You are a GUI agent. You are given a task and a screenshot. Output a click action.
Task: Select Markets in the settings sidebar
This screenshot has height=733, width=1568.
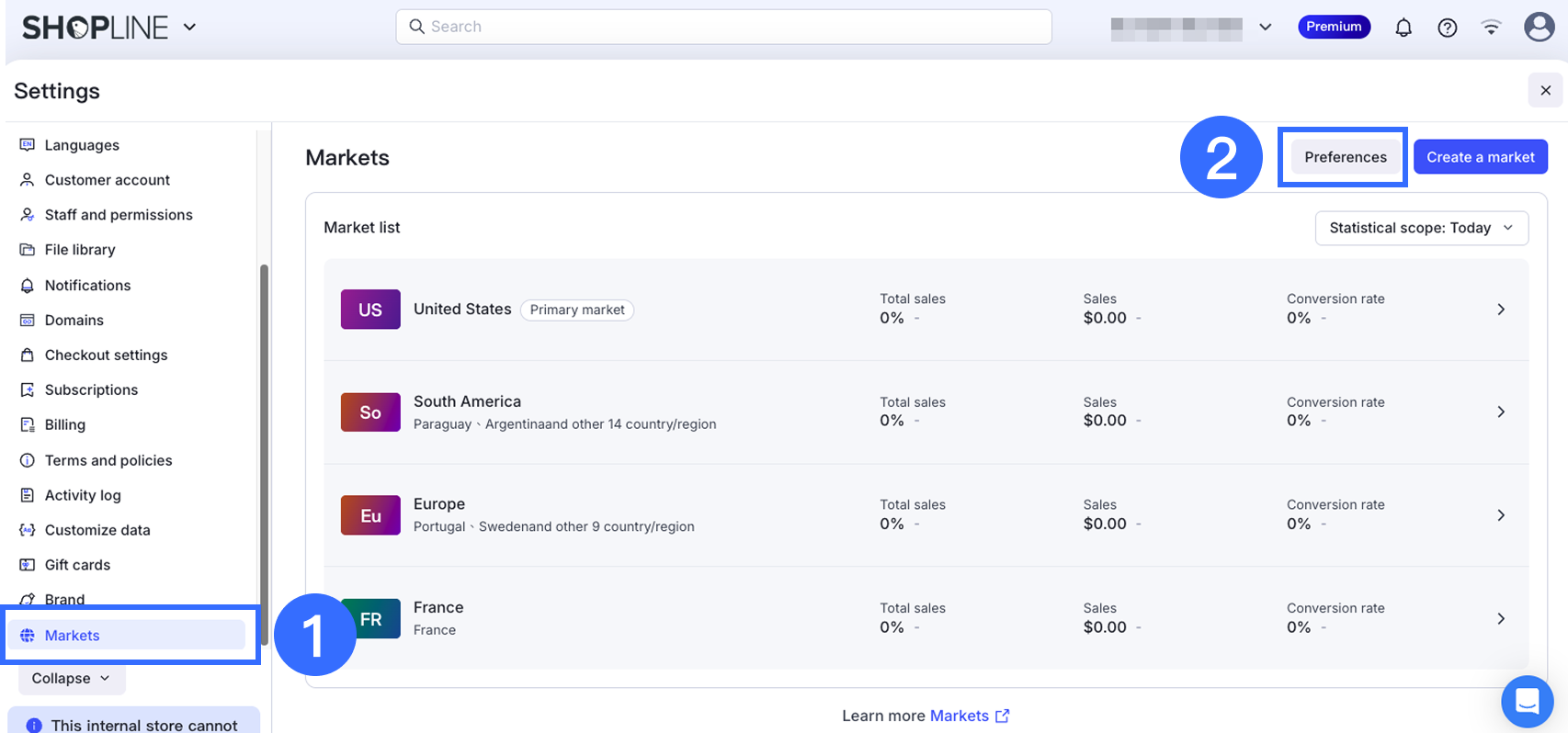tap(73, 636)
